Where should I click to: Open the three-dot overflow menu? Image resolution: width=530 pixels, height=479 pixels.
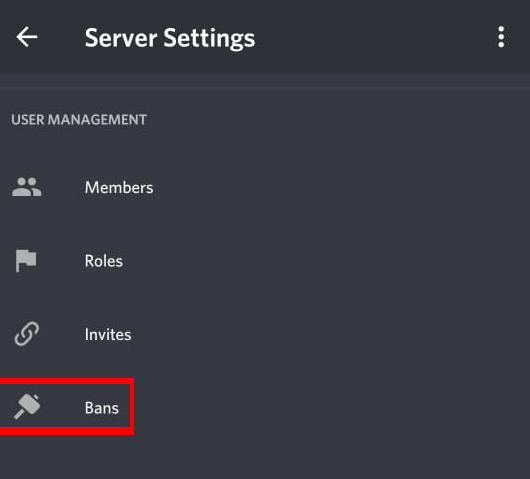click(501, 37)
